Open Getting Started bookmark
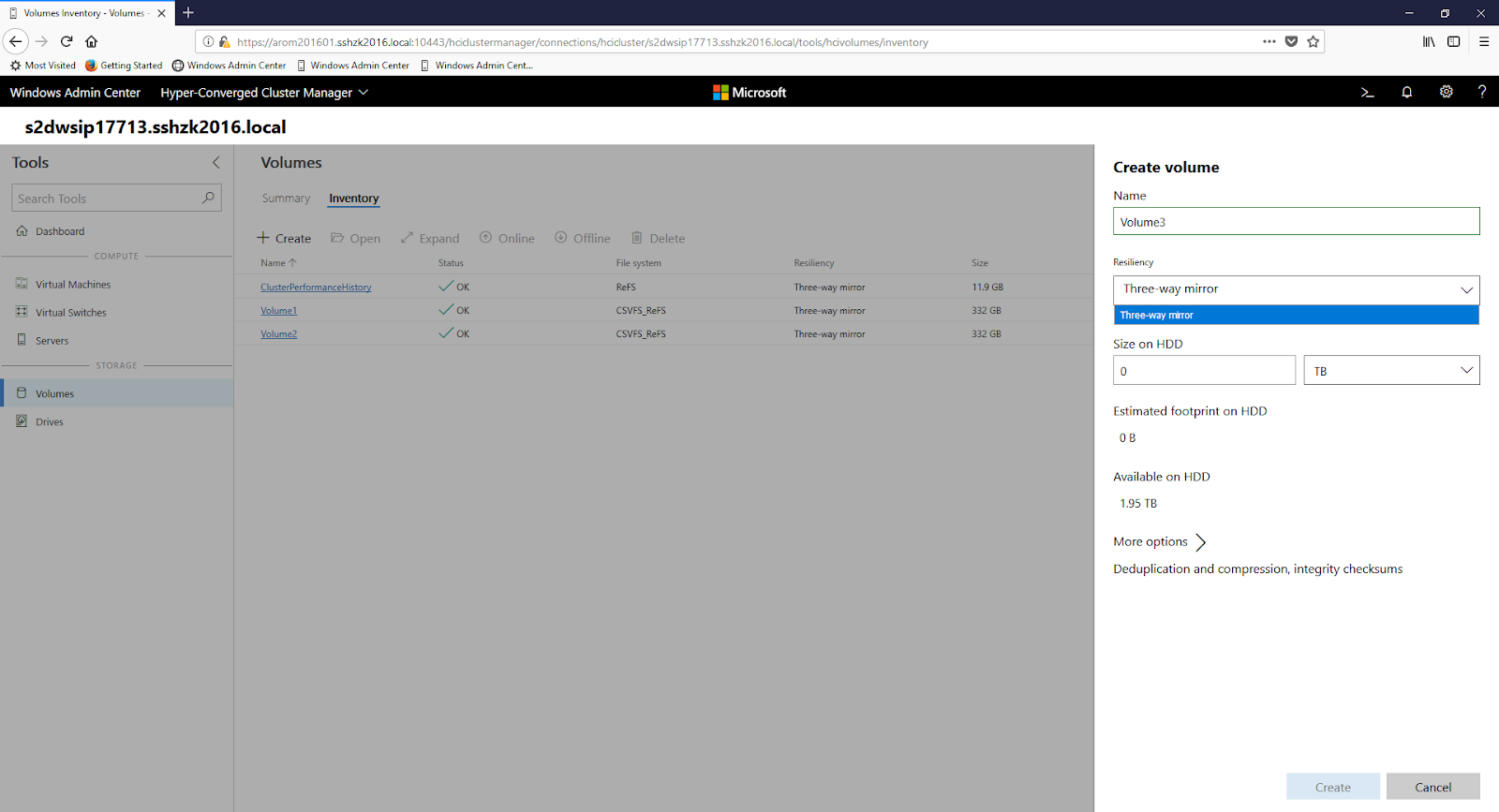Screen dimensions: 1499x812 [x=124, y=66]
